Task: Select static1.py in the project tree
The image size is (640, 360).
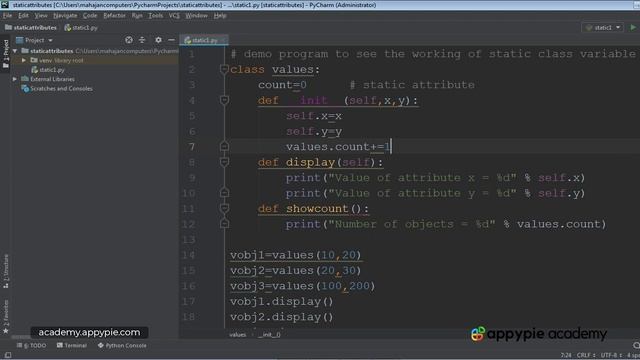Action: tap(48, 70)
